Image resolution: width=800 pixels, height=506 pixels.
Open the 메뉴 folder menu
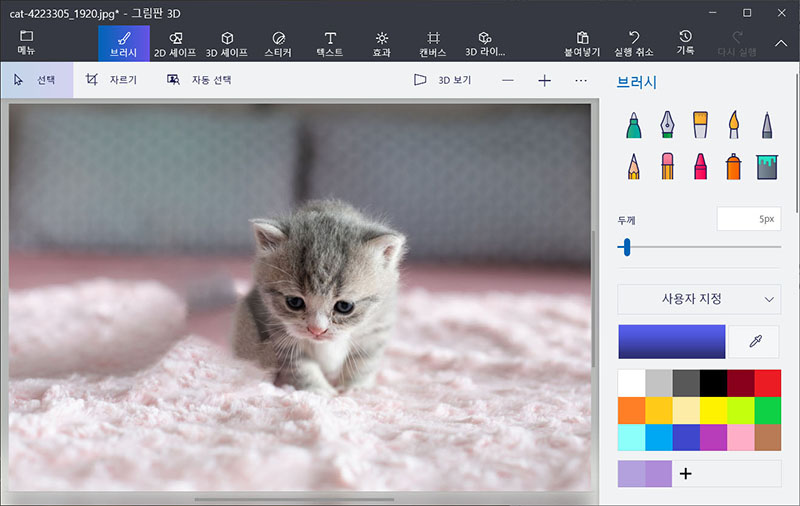click(x=26, y=43)
